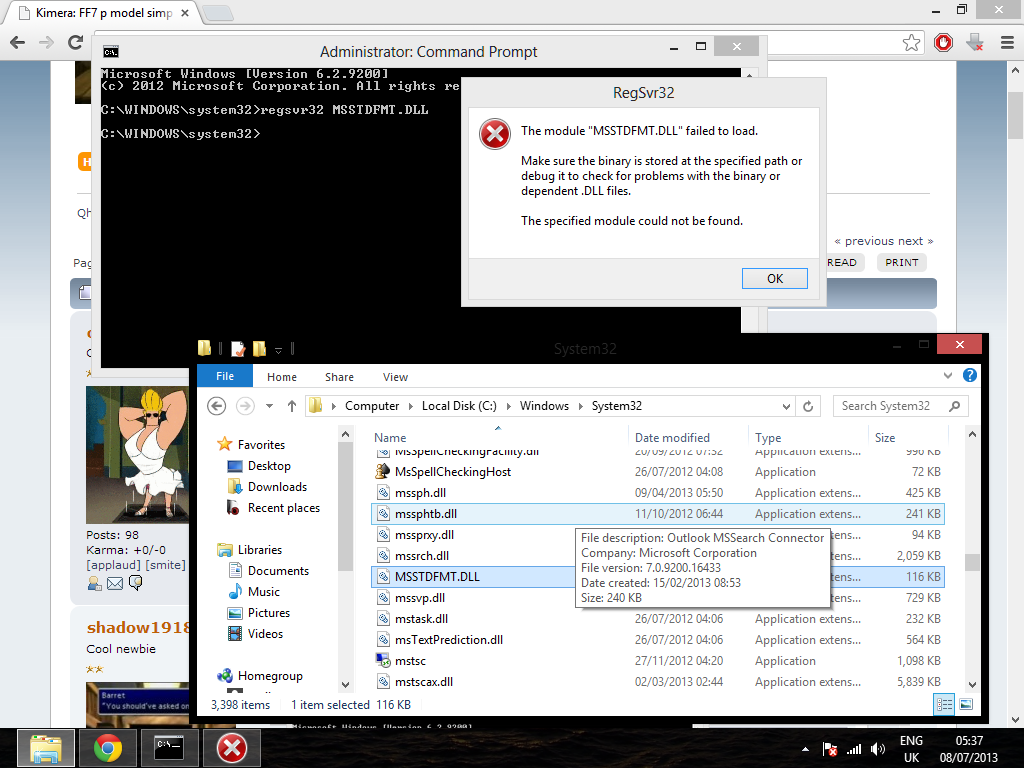Sort by Size column header
Image resolution: width=1024 pixels, height=768 pixels.
point(885,438)
